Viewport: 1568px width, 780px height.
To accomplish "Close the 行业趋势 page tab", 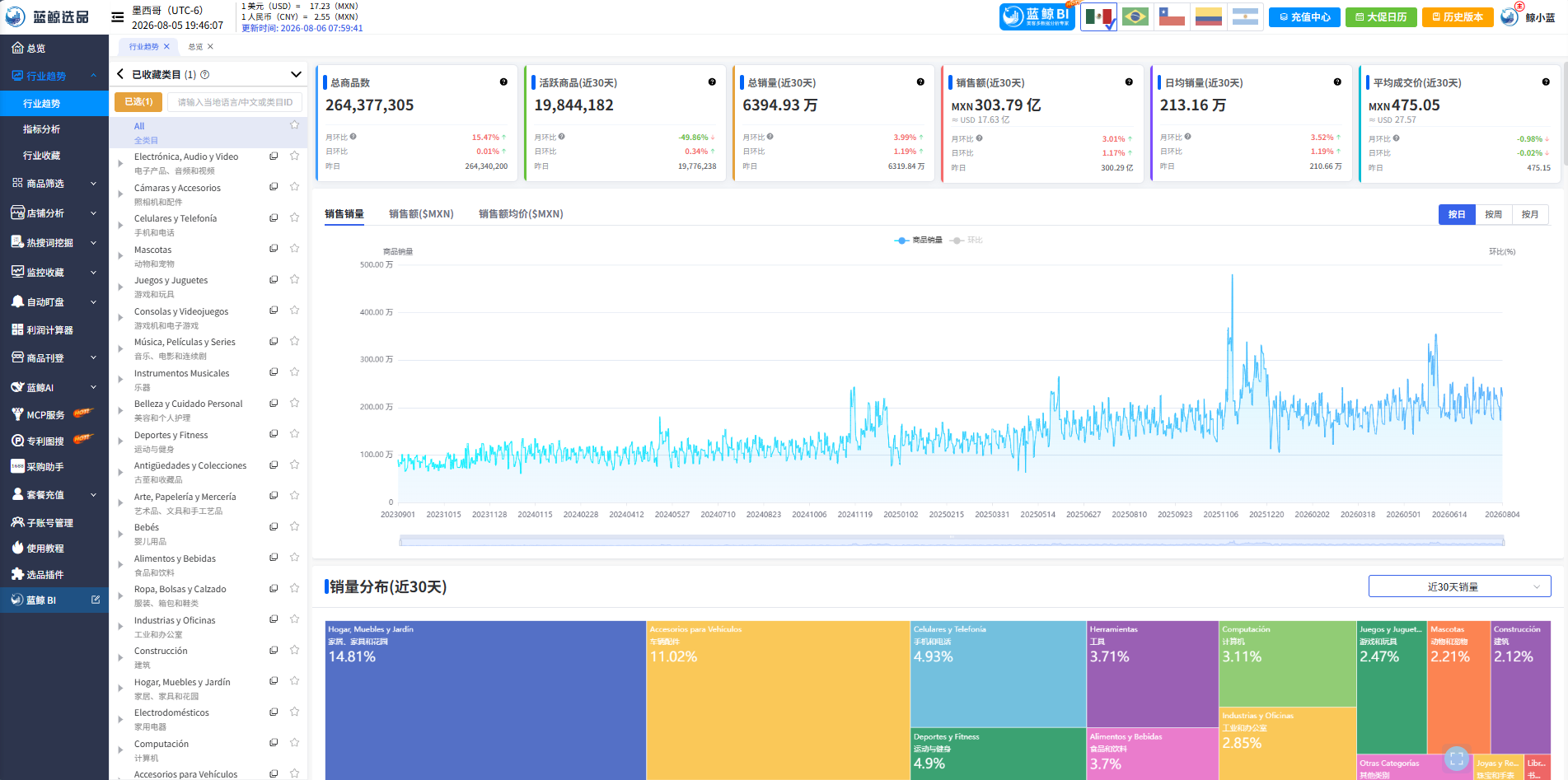I will 166,47.
